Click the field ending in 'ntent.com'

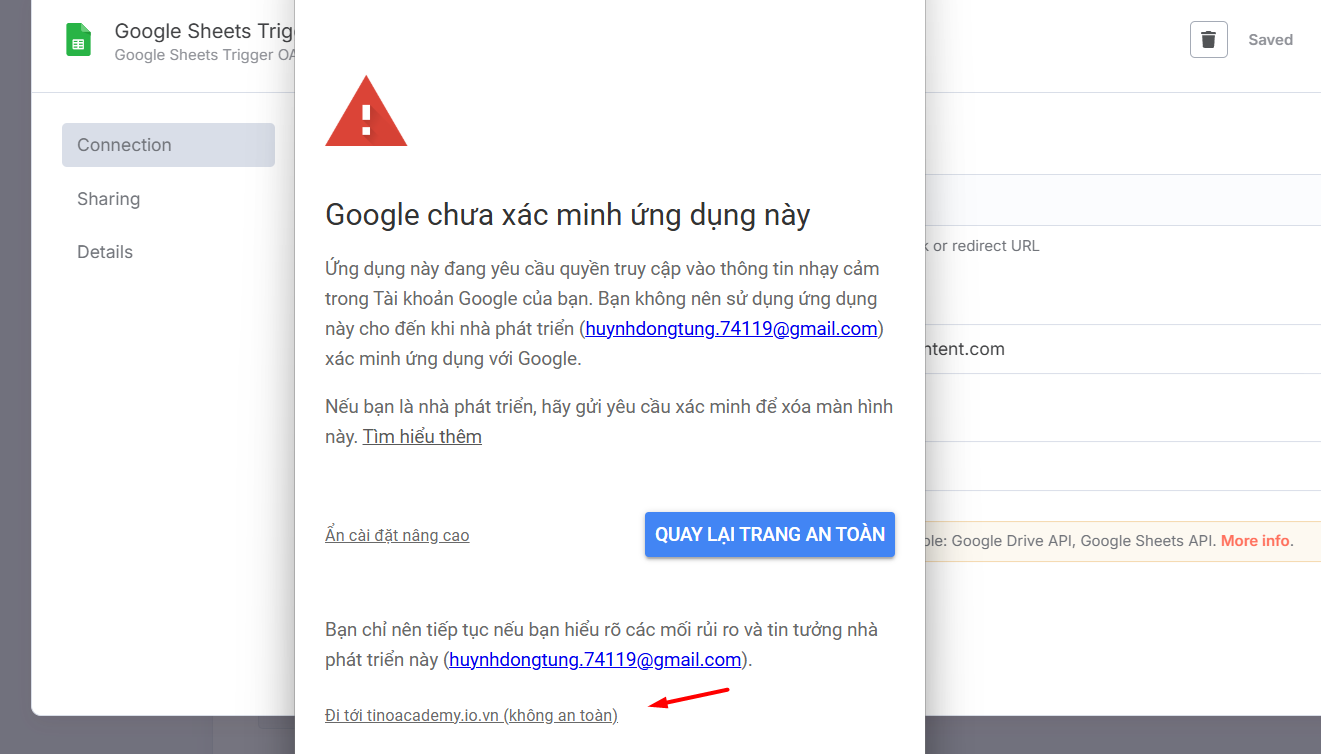pyautogui.click(x=1123, y=349)
